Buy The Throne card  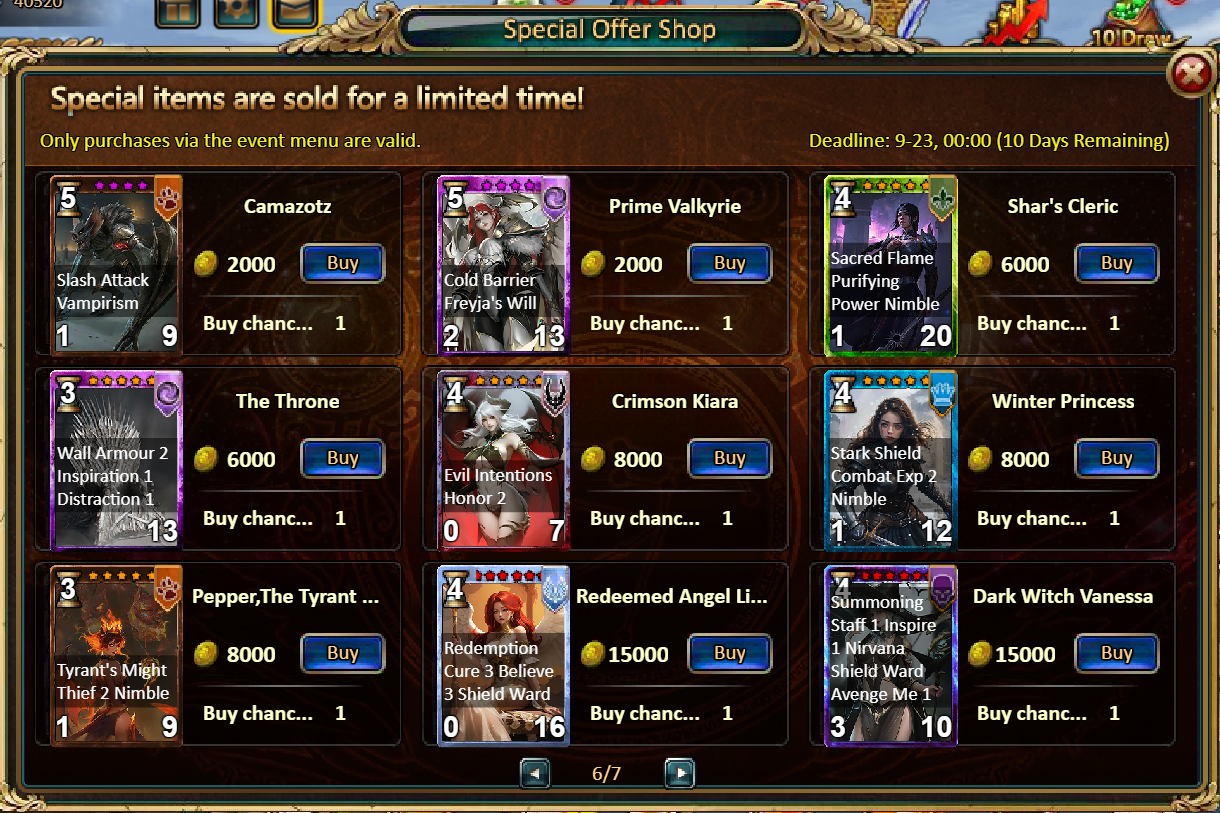pyautogui.click(x=342, y=459)
